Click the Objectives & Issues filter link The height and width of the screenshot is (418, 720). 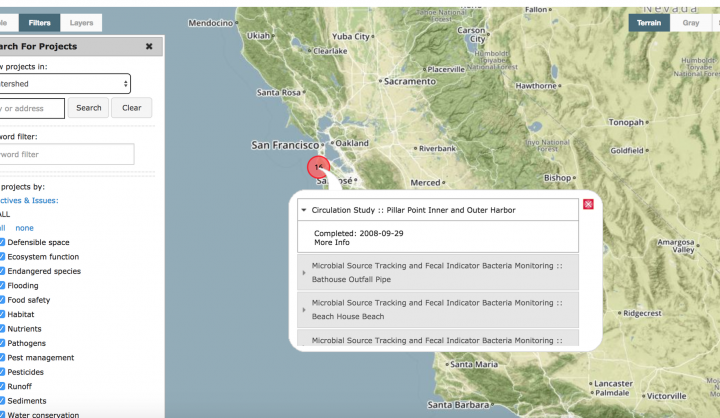(29, 200)
